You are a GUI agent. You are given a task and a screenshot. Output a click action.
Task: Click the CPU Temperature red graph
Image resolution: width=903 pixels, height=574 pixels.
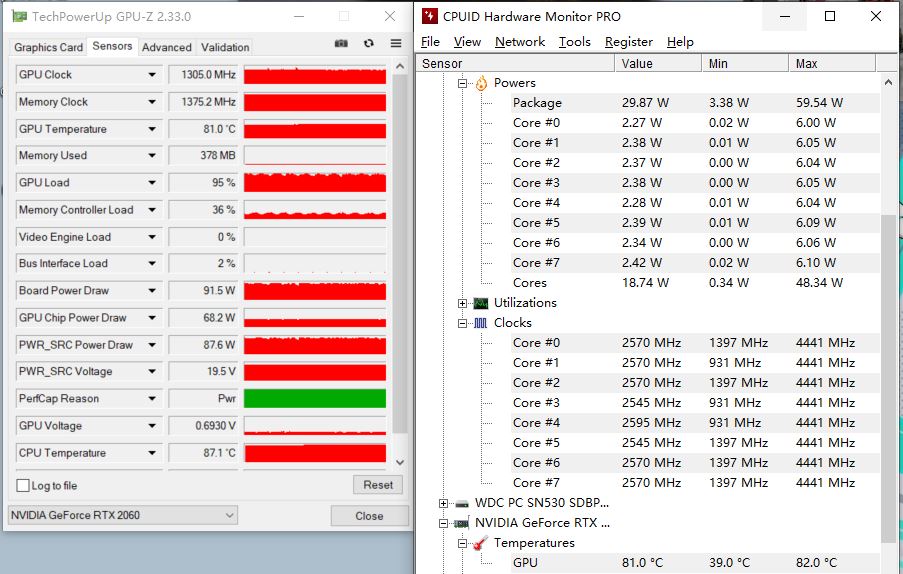[315, 453]
